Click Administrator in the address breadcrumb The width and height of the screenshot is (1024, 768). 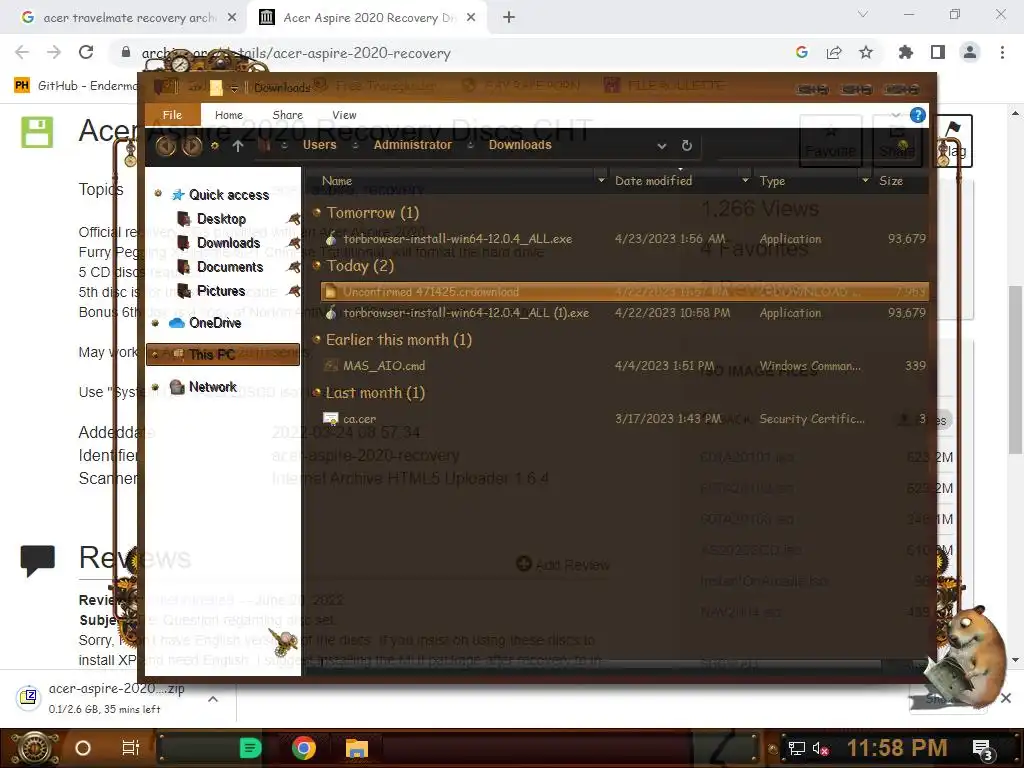click(412, 145)
